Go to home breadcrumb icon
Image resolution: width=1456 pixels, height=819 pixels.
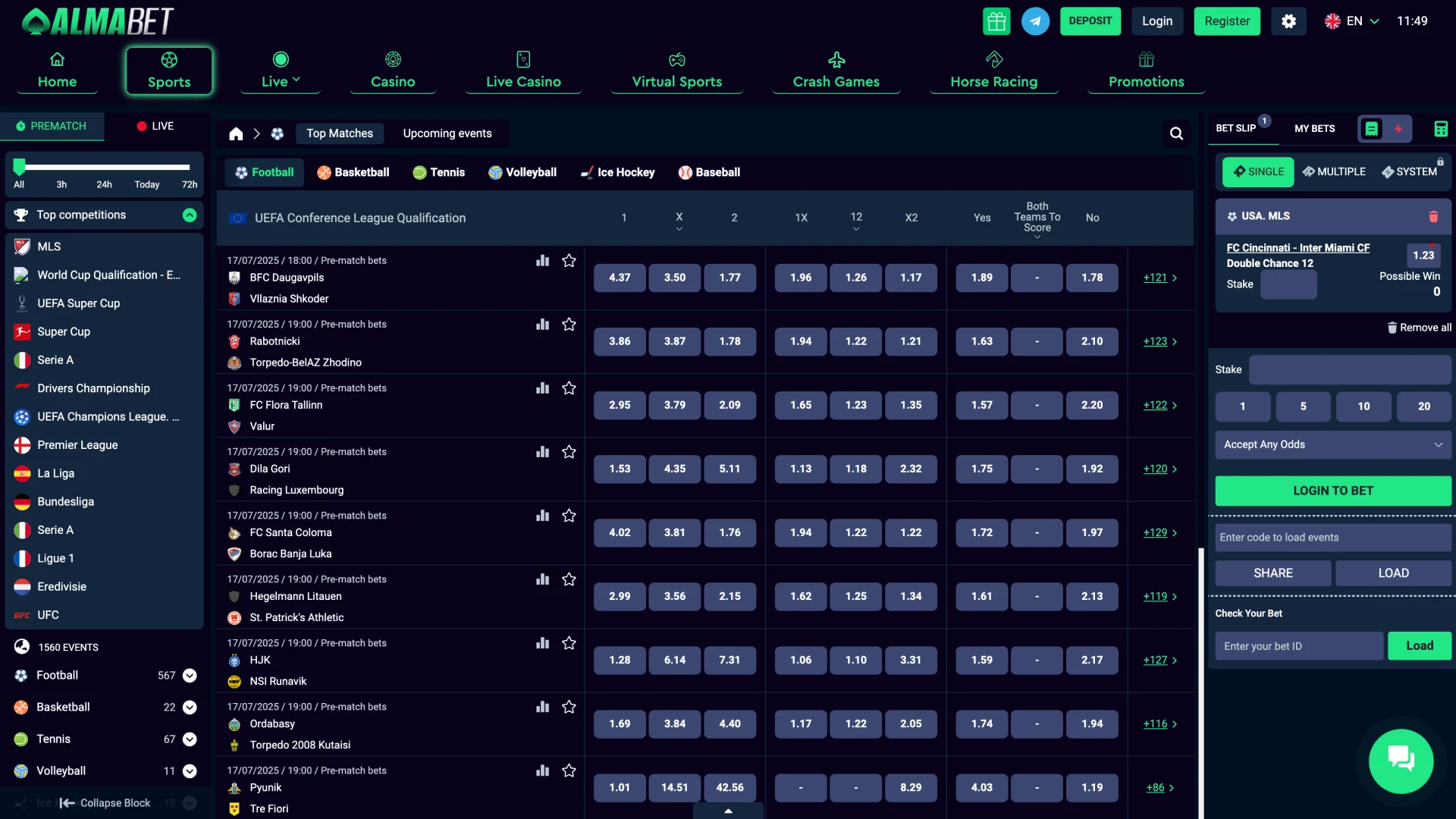[x=236, y=133]
